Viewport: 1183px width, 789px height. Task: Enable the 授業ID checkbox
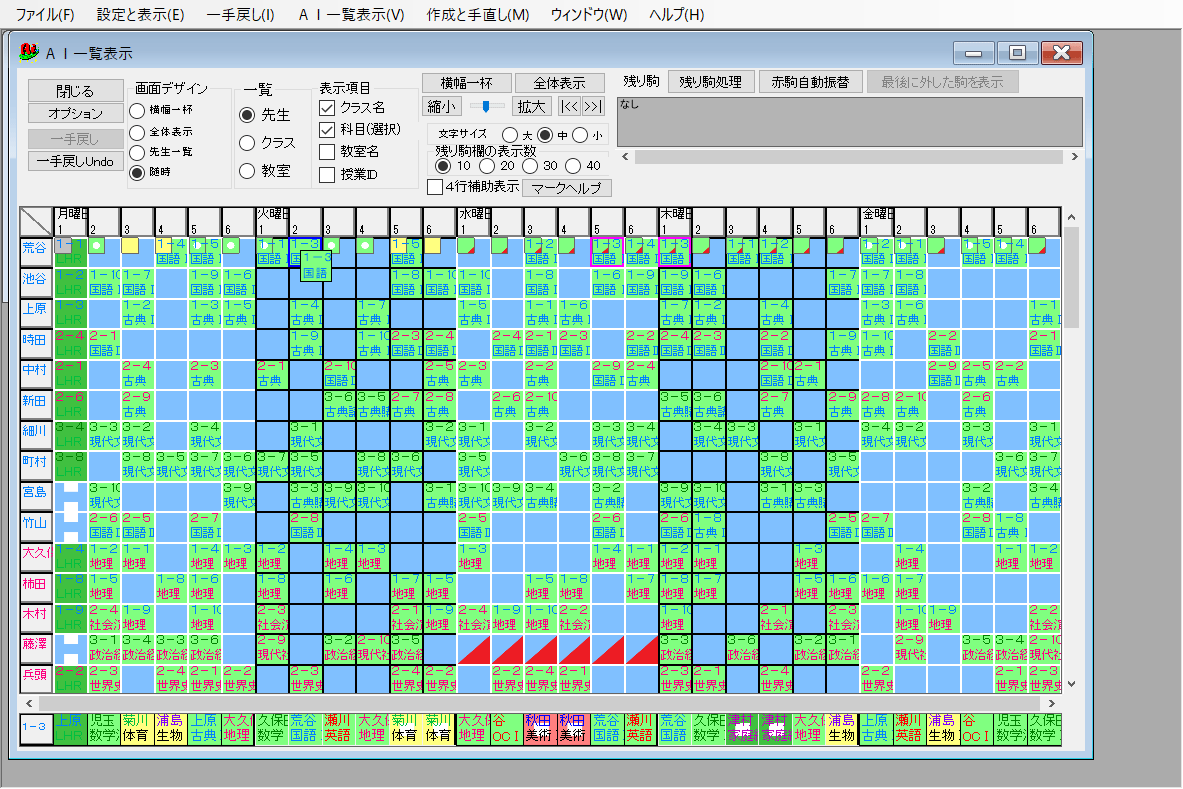pos(327,174)
